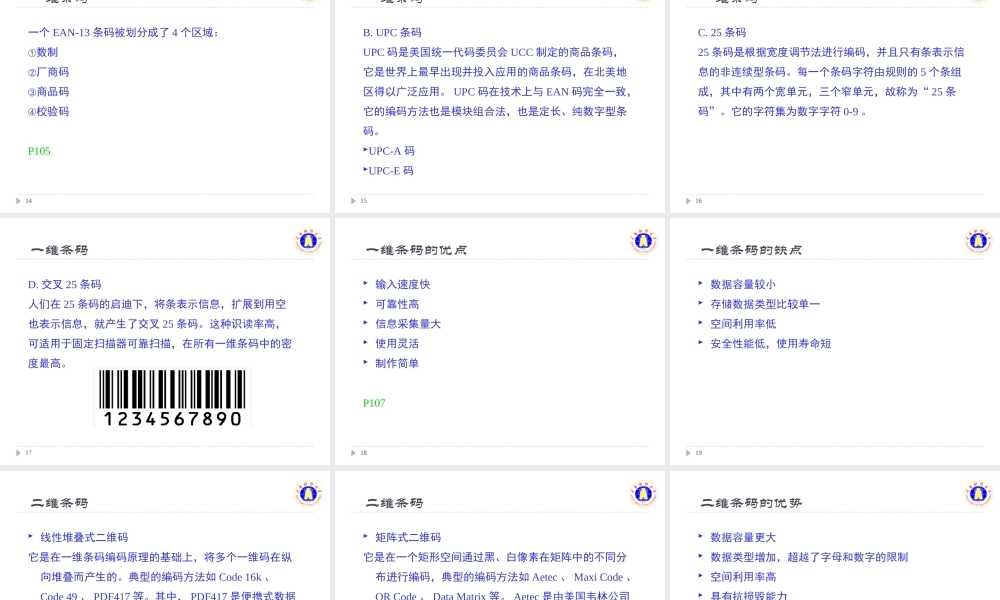Click the play triangle beside slide number 19
This screenshot has height=600, width=1000.
687,452
